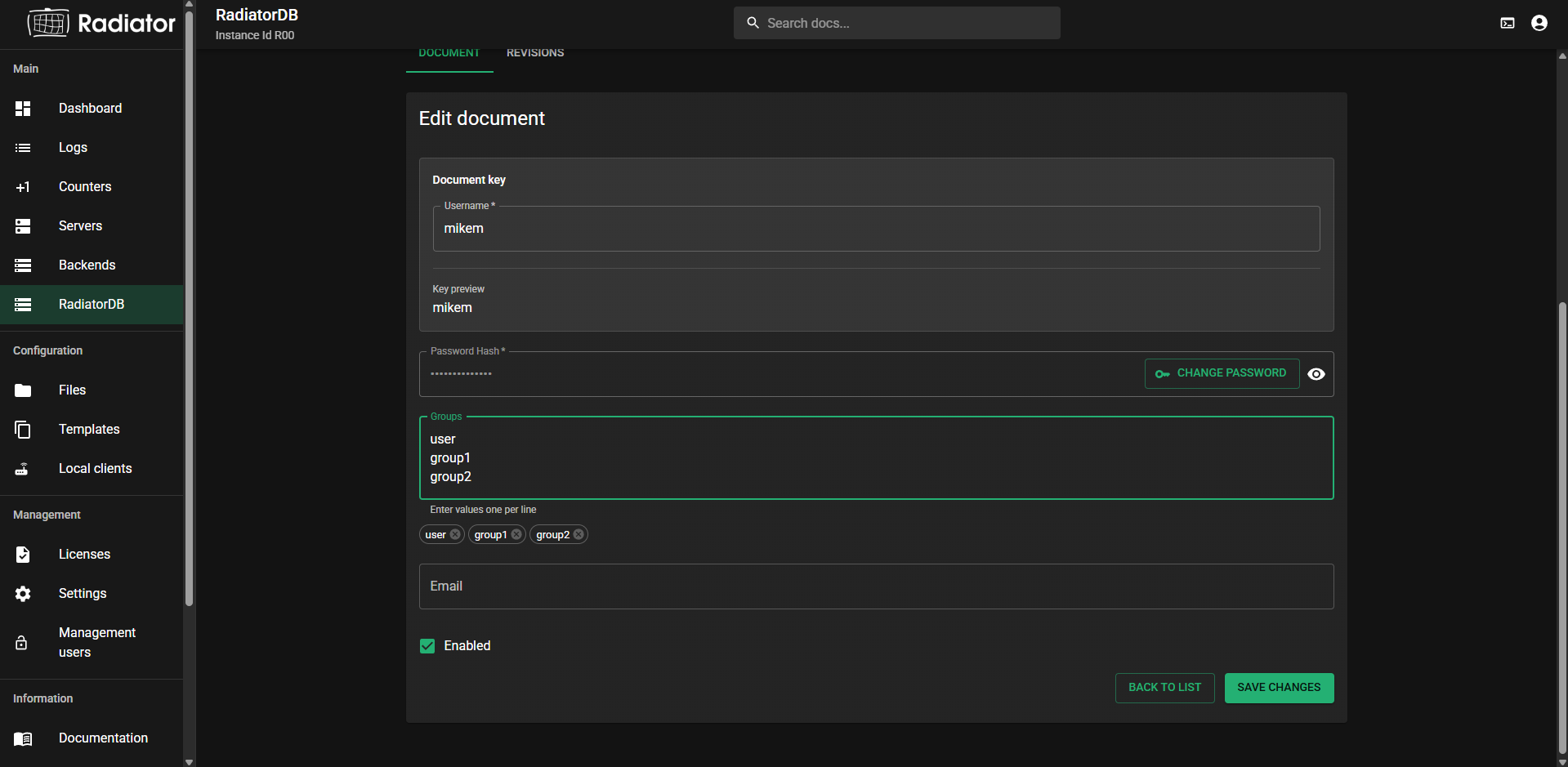Open Logs menu item

[x=92, y=147]
